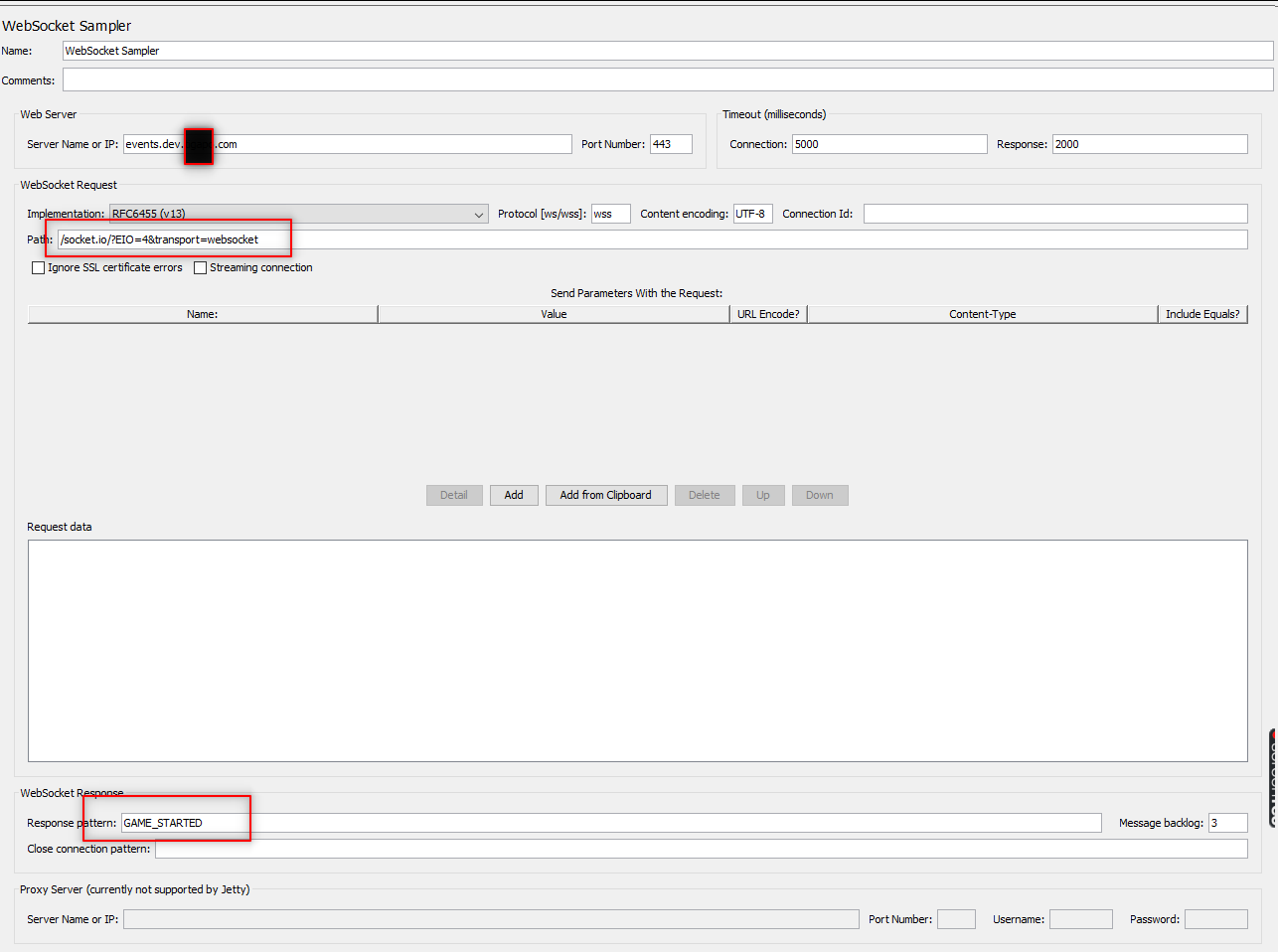Screen dimensions: 1278x952
Task: Click the sampler Name input field
Action: (668, 51)
